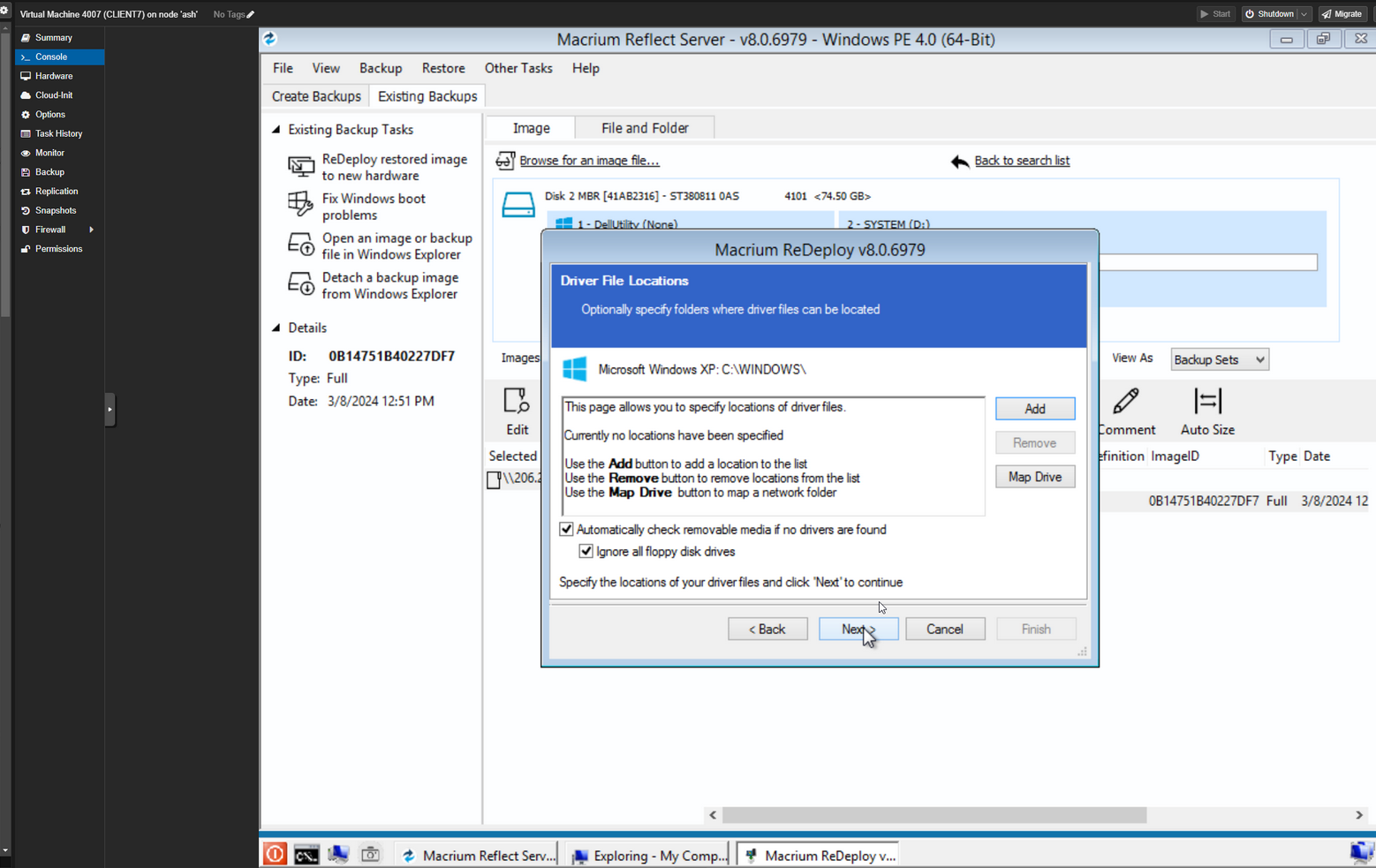Collapse the Details section
Image resolution: width=1376 pixels, height=868 pixels.
[276, 328]
